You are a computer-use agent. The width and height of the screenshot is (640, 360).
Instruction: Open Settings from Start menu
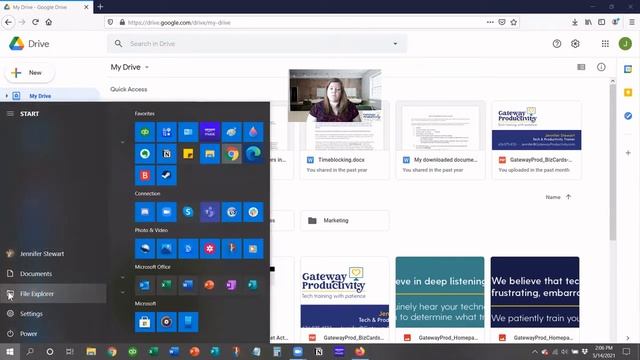(53, 313)
